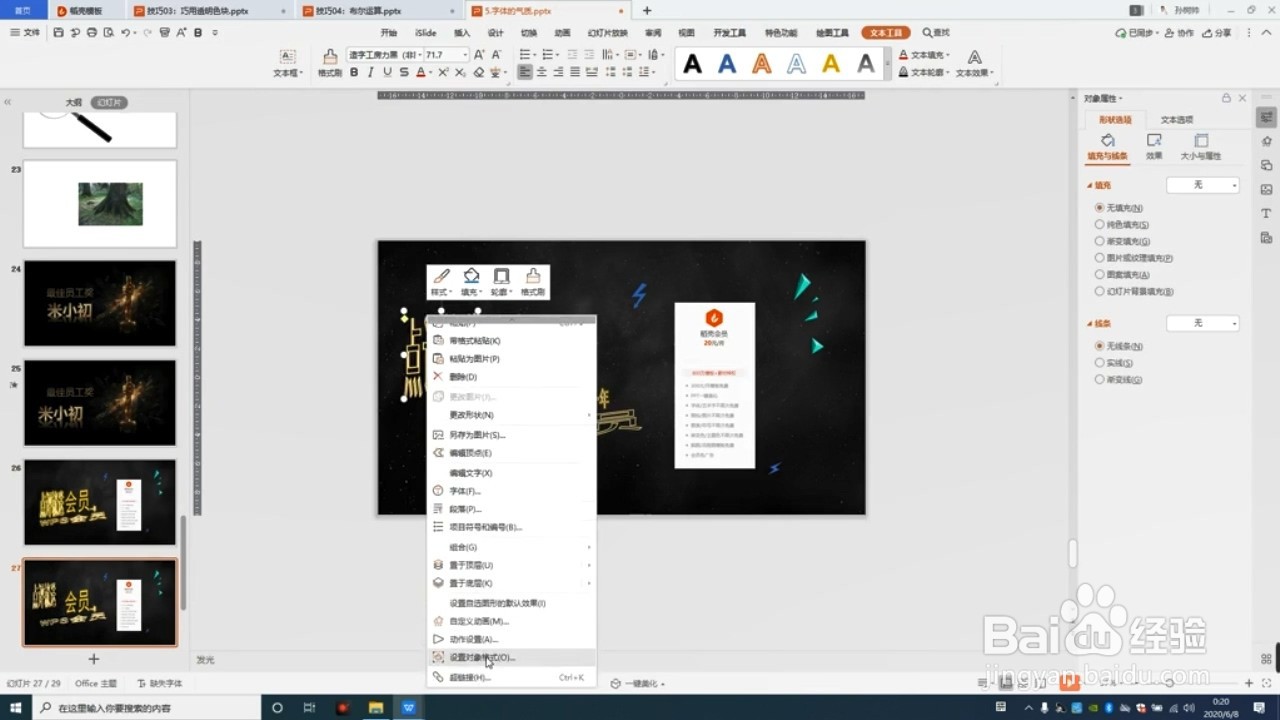Choose Format Object (设置对象格式) in the context menu
The image size is (1280, 720).
512,657
